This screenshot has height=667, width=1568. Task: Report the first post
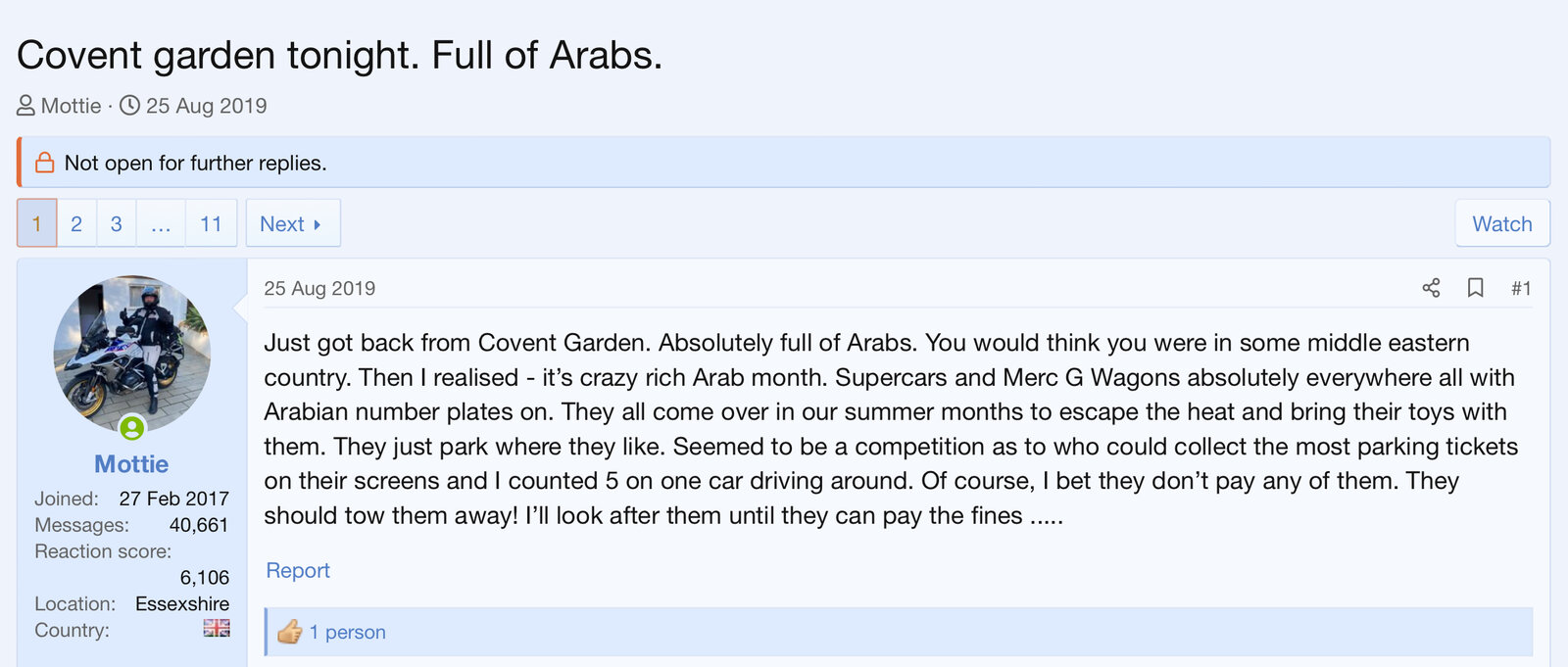pos(298,570)
